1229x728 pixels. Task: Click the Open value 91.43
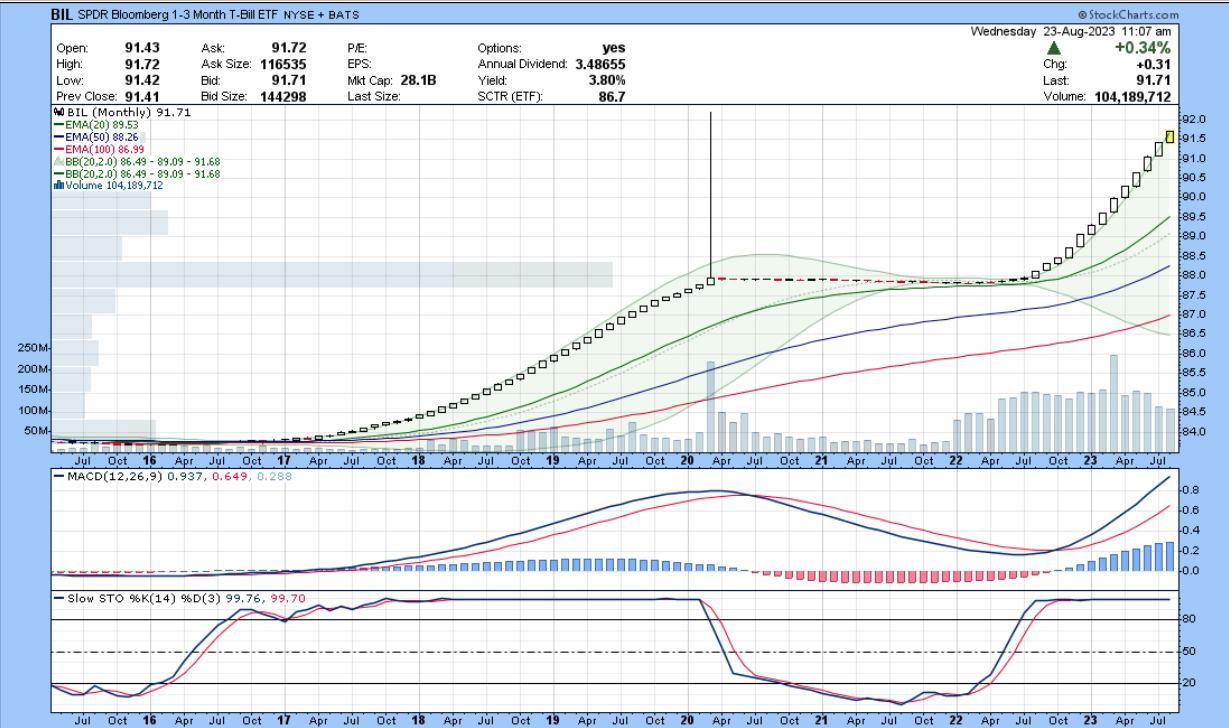tap(141, 48)
